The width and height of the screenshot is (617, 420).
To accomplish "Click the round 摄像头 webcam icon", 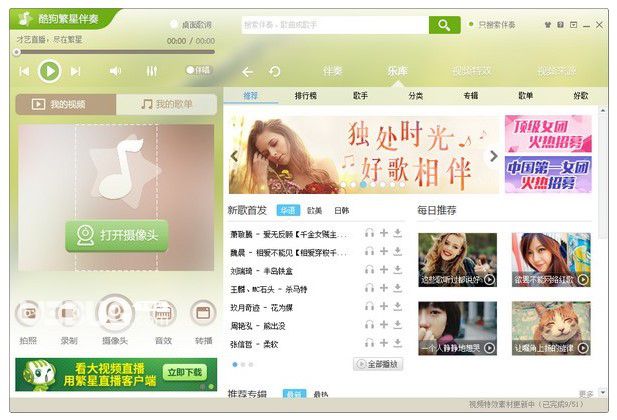I will (115, 314).
